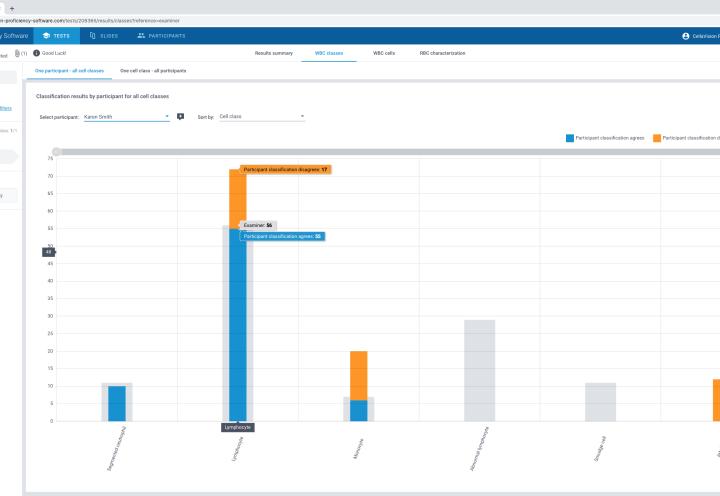This screenshot has height=496, width=720.
Task: Open the Slides navigation tab
Action: click(104, 36)
